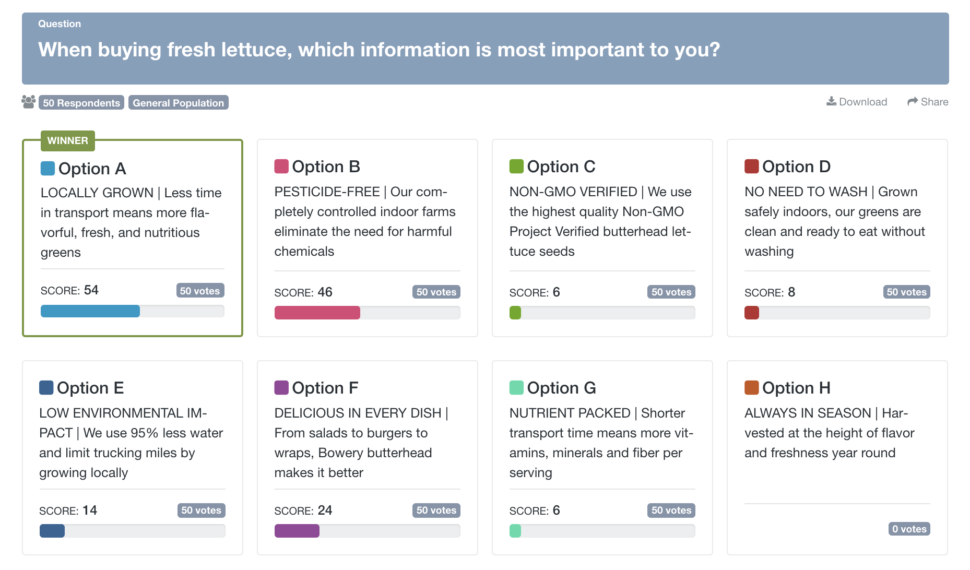Screen dimensions: 970x570
Task: Open the 50 Respondents badge
Action: click(81, 103)
